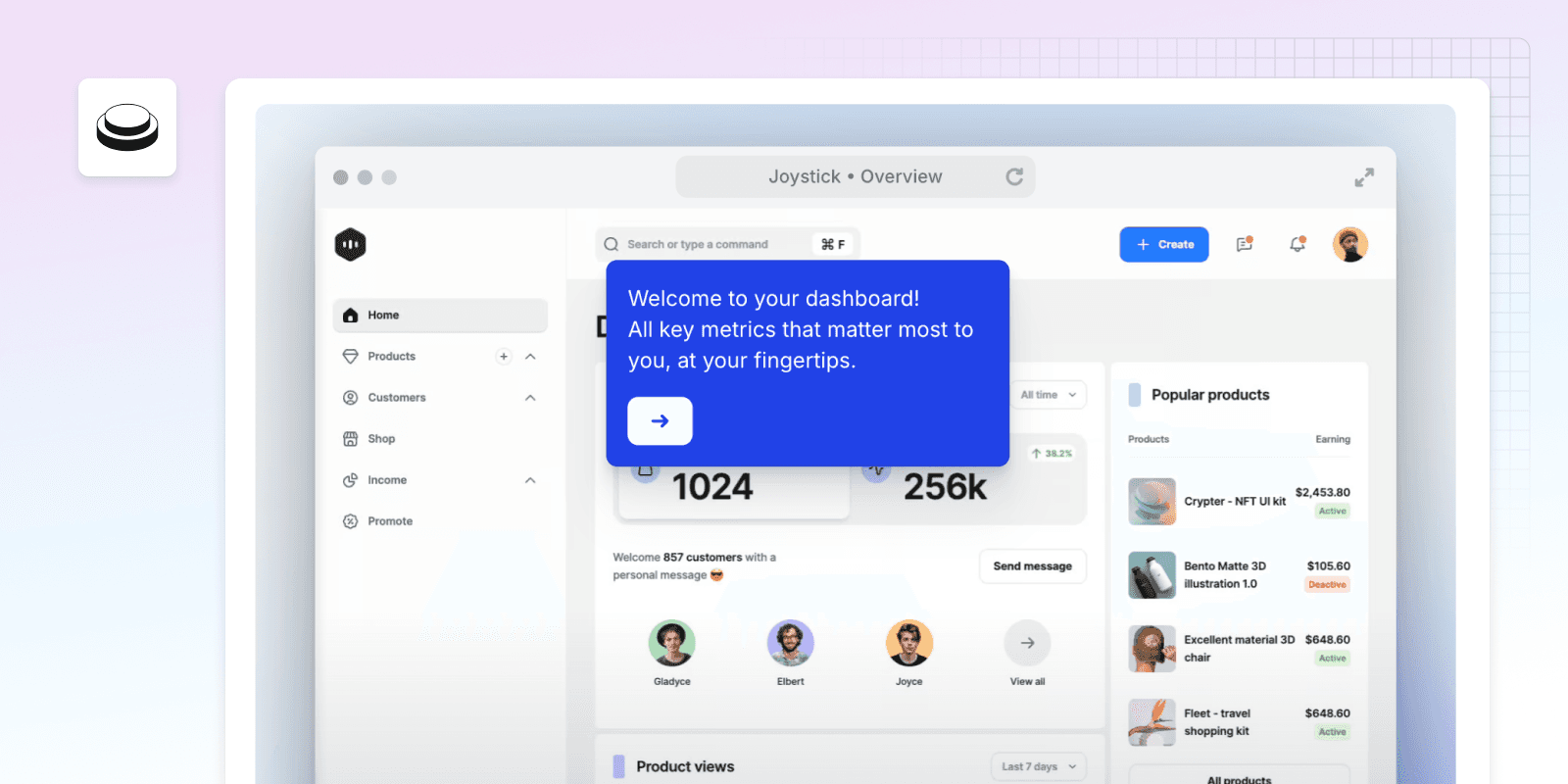Click the plus icon beside Products
Image resolution: width=1568 pixels, height=784 pixels.
click(504, 357)
